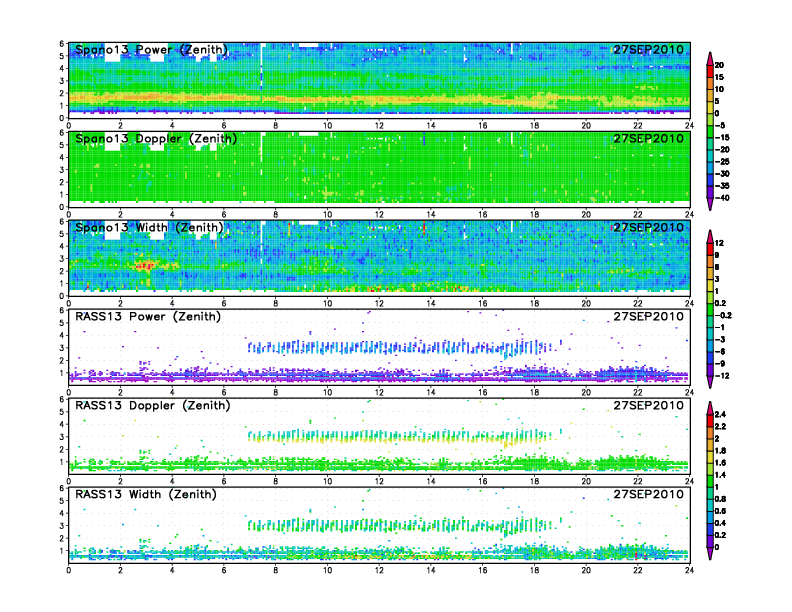This screenshot has height=612, width=792.
Task: Select the 27SEP2010 date in Spano13 Width panel
Action: coord(649,227)
